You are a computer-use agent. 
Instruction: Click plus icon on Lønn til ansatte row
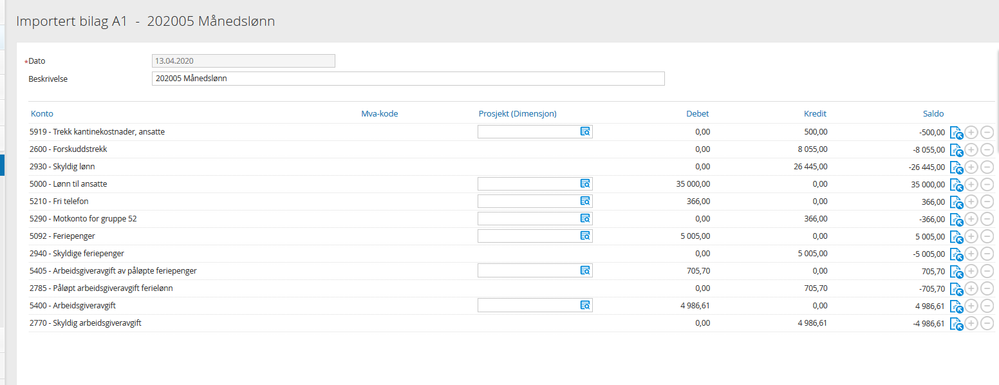pyautogui.click(x=971, y=185)
